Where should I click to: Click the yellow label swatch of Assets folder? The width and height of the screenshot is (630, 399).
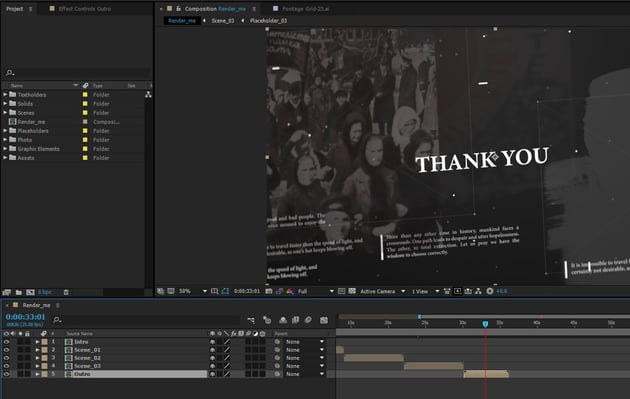[85, 158]
